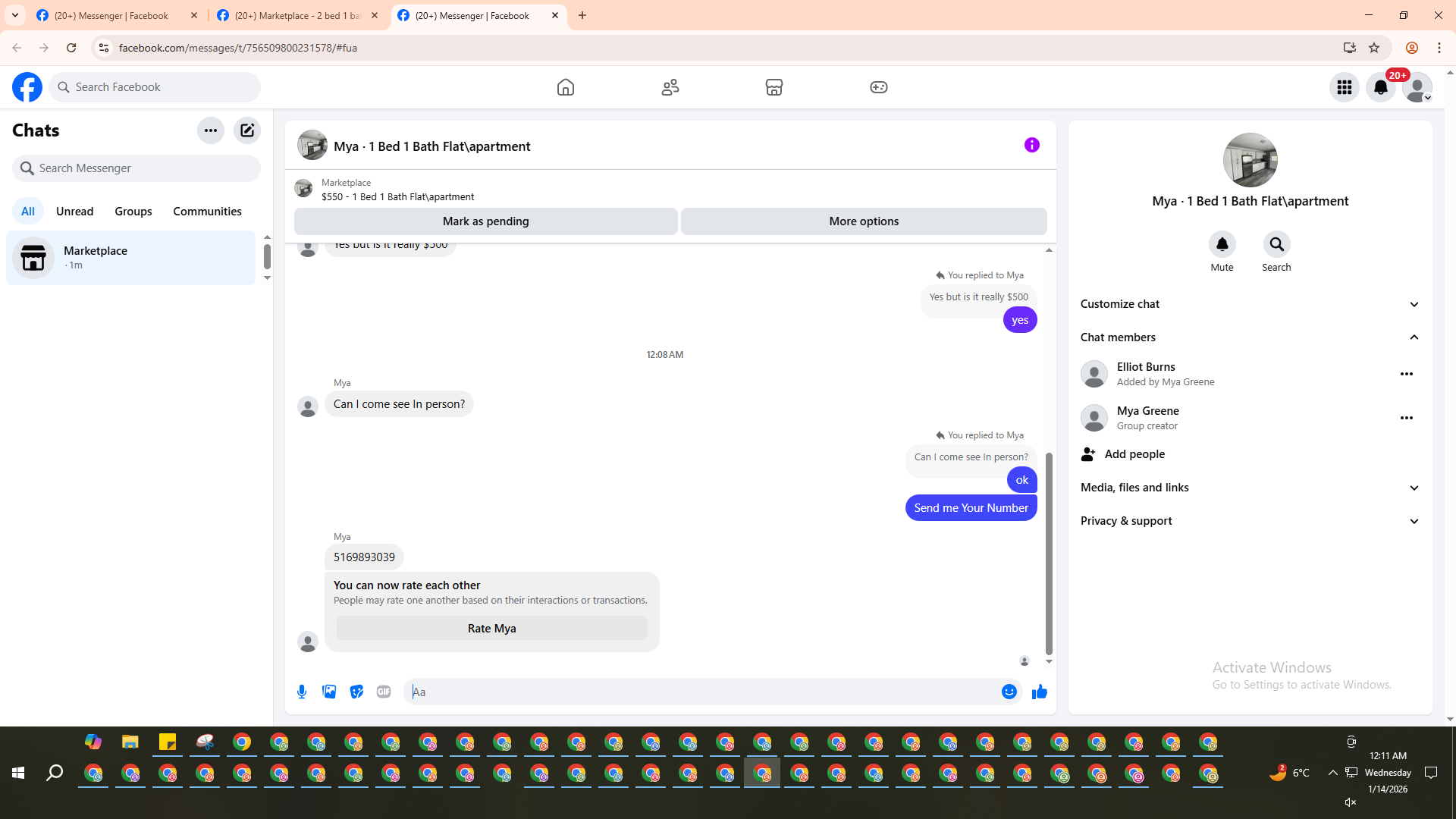1456x819 pixels.
Task: Open the GIF picker icon
Action: [x=384, y=692]
